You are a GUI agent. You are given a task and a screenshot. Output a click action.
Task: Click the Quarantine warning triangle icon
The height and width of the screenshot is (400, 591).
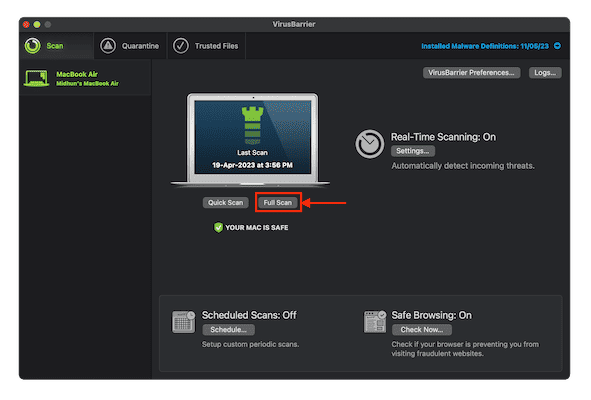coord(108,46)
